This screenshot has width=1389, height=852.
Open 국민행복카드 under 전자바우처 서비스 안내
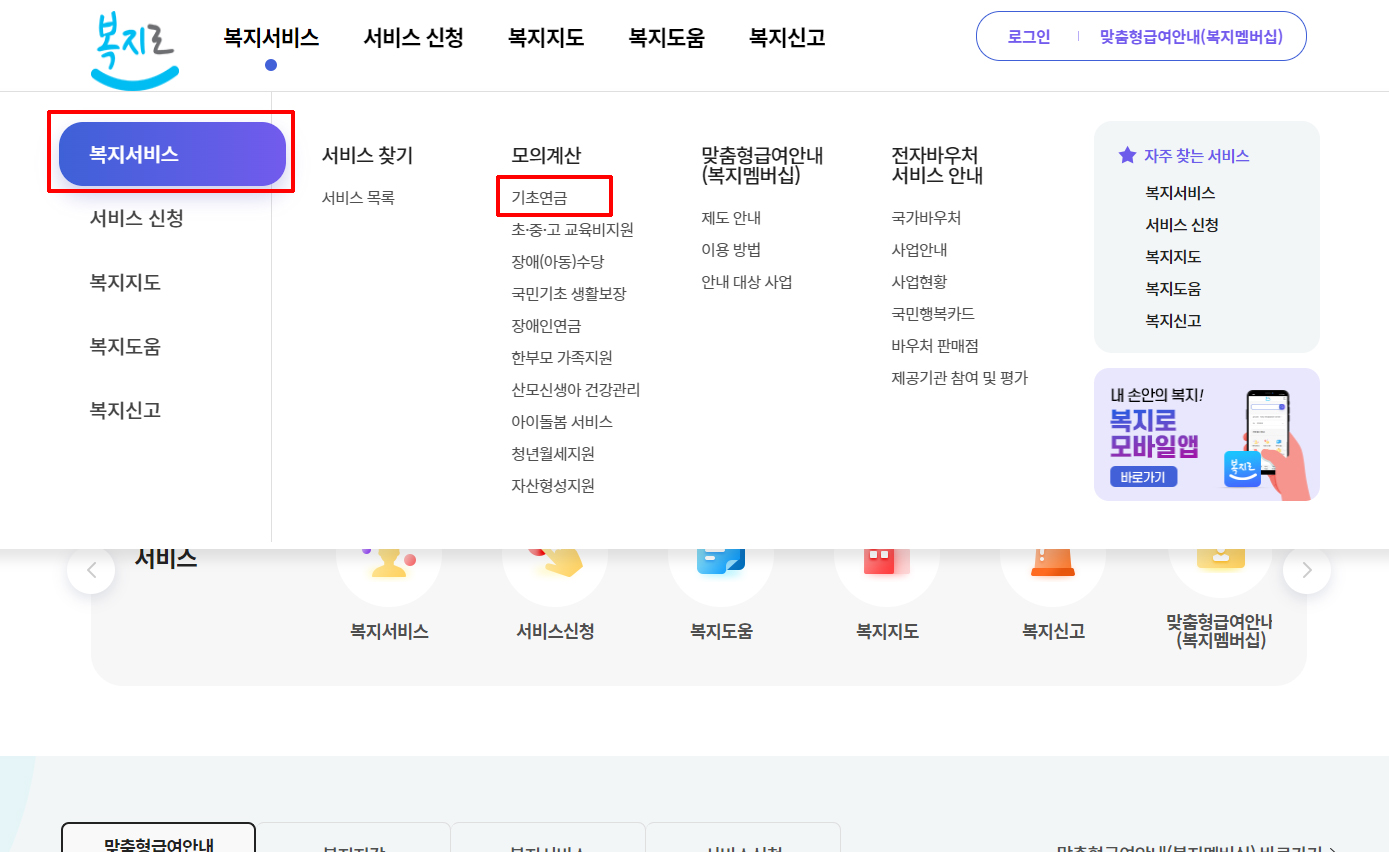(932, 313)
